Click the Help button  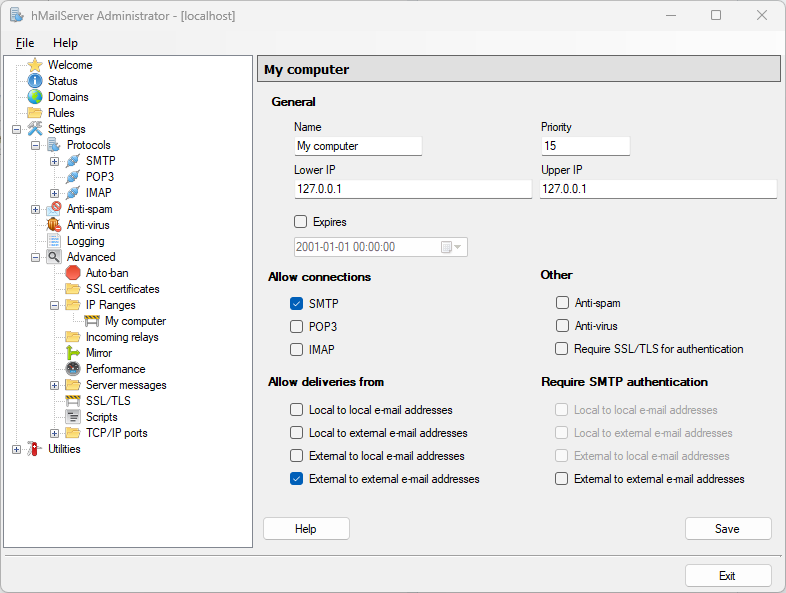click(306, 529)
